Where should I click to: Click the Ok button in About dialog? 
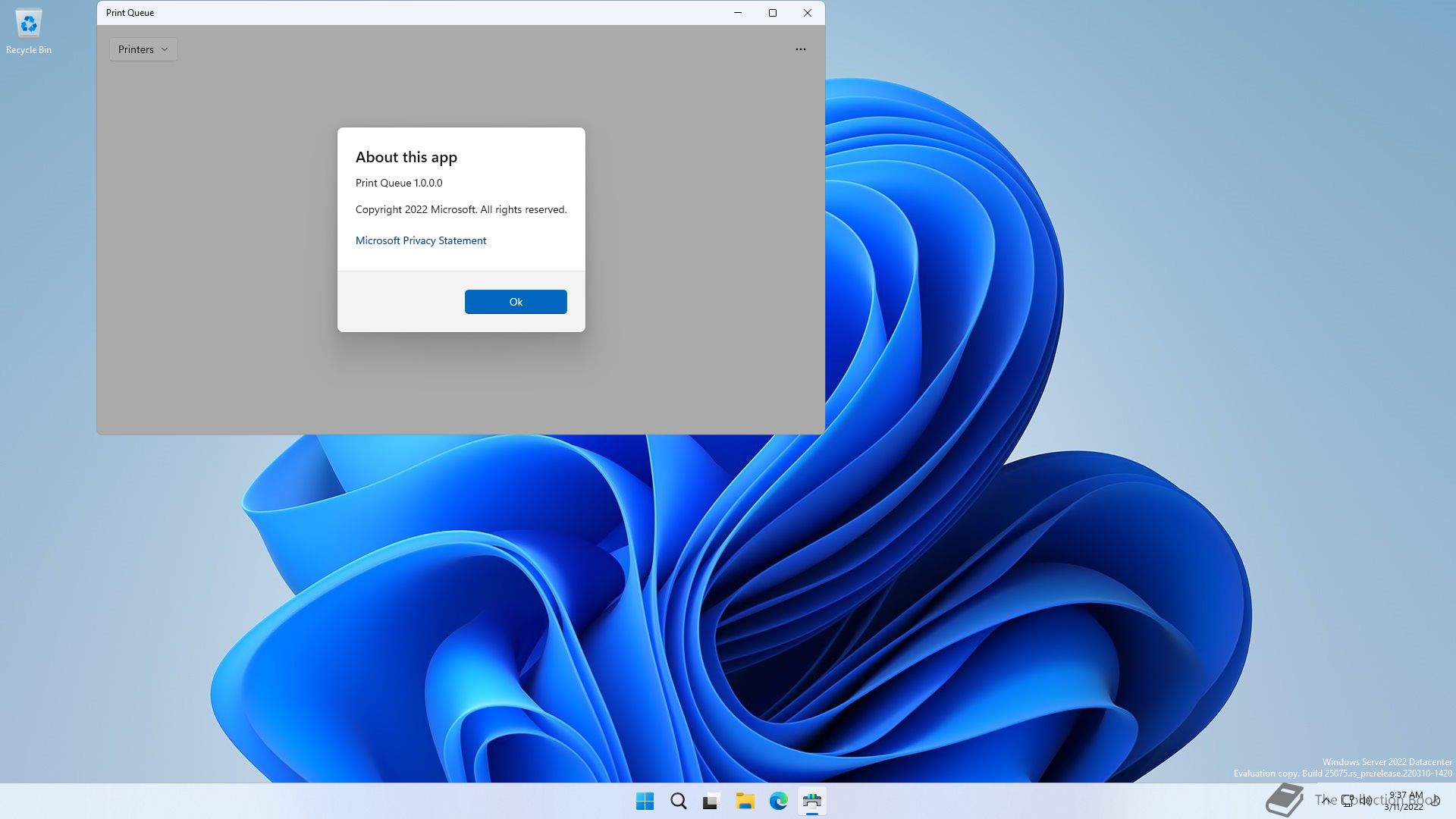coord(516,302)
